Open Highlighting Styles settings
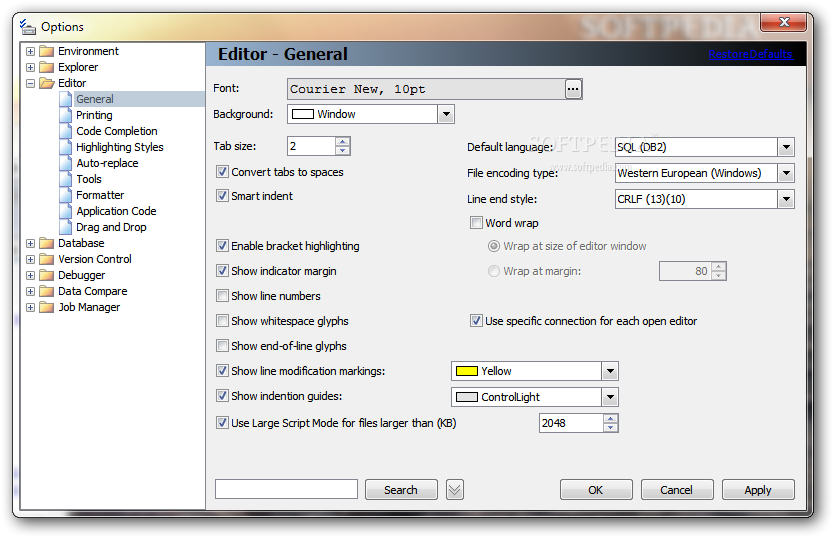834x538 pixels. [120, 147]
